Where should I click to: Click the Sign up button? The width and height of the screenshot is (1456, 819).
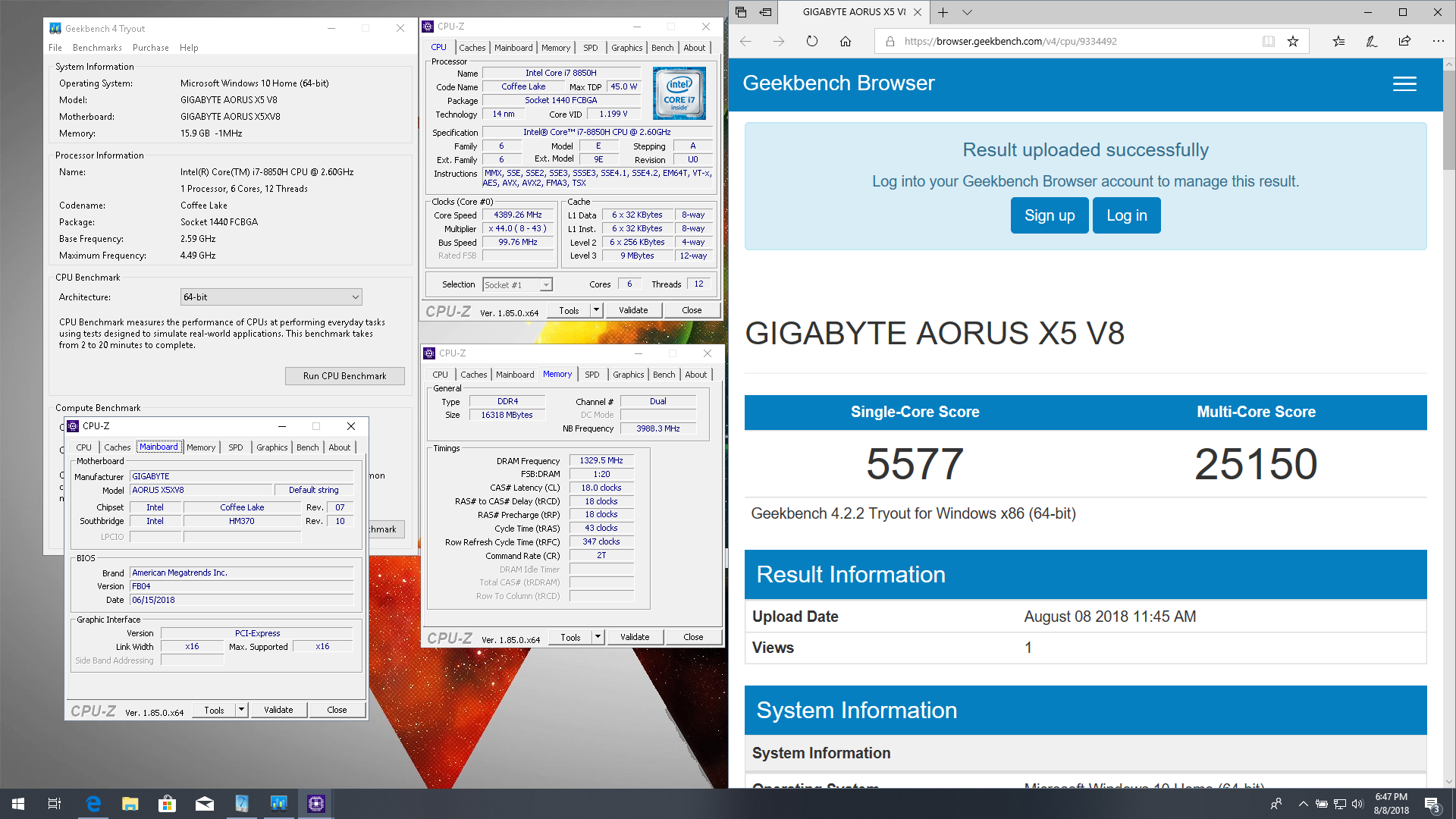(1050, 215)
